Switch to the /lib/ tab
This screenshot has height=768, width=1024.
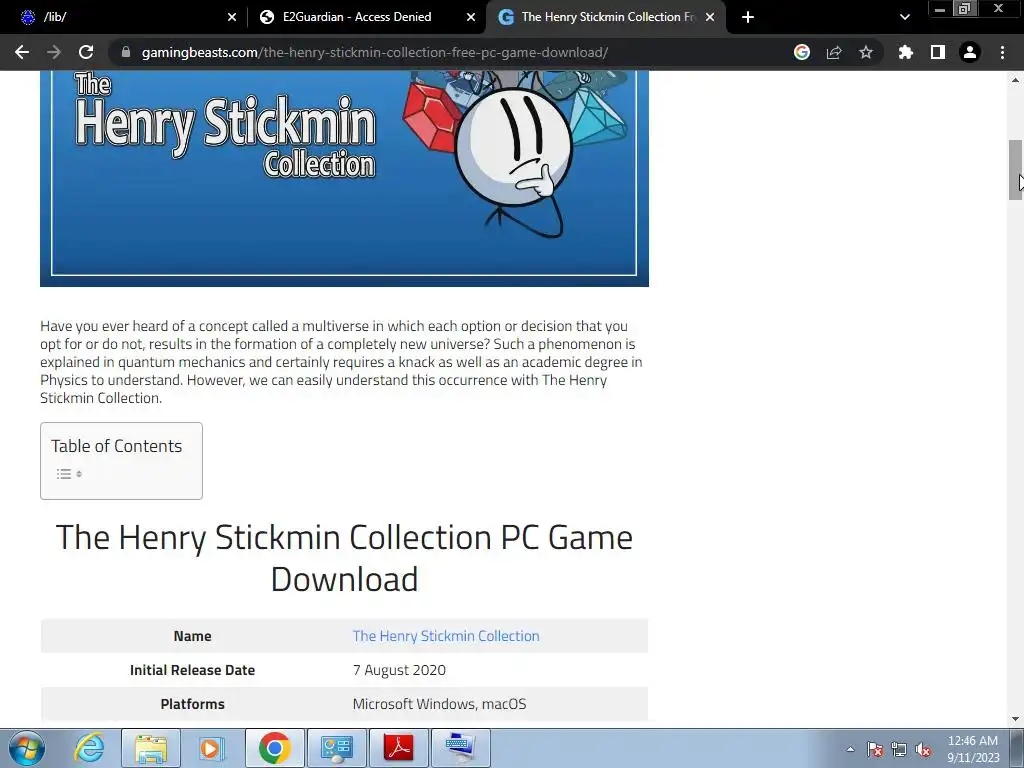pos(124,17)
